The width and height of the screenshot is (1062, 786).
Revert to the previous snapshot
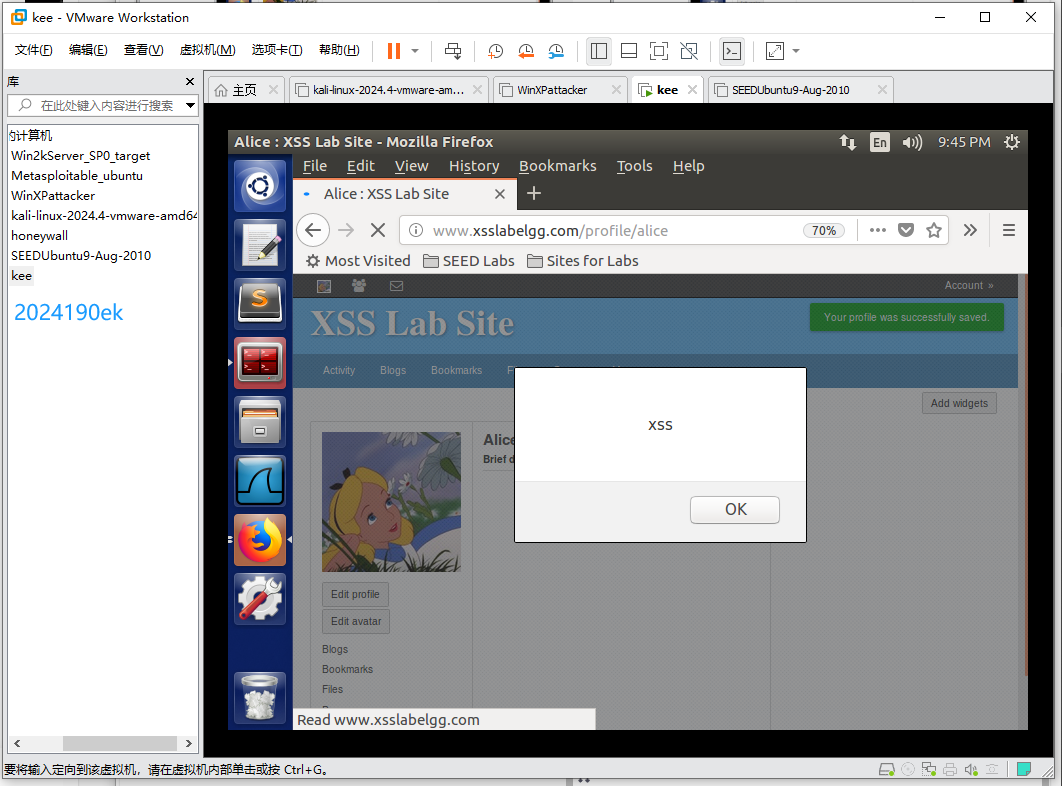526,51
